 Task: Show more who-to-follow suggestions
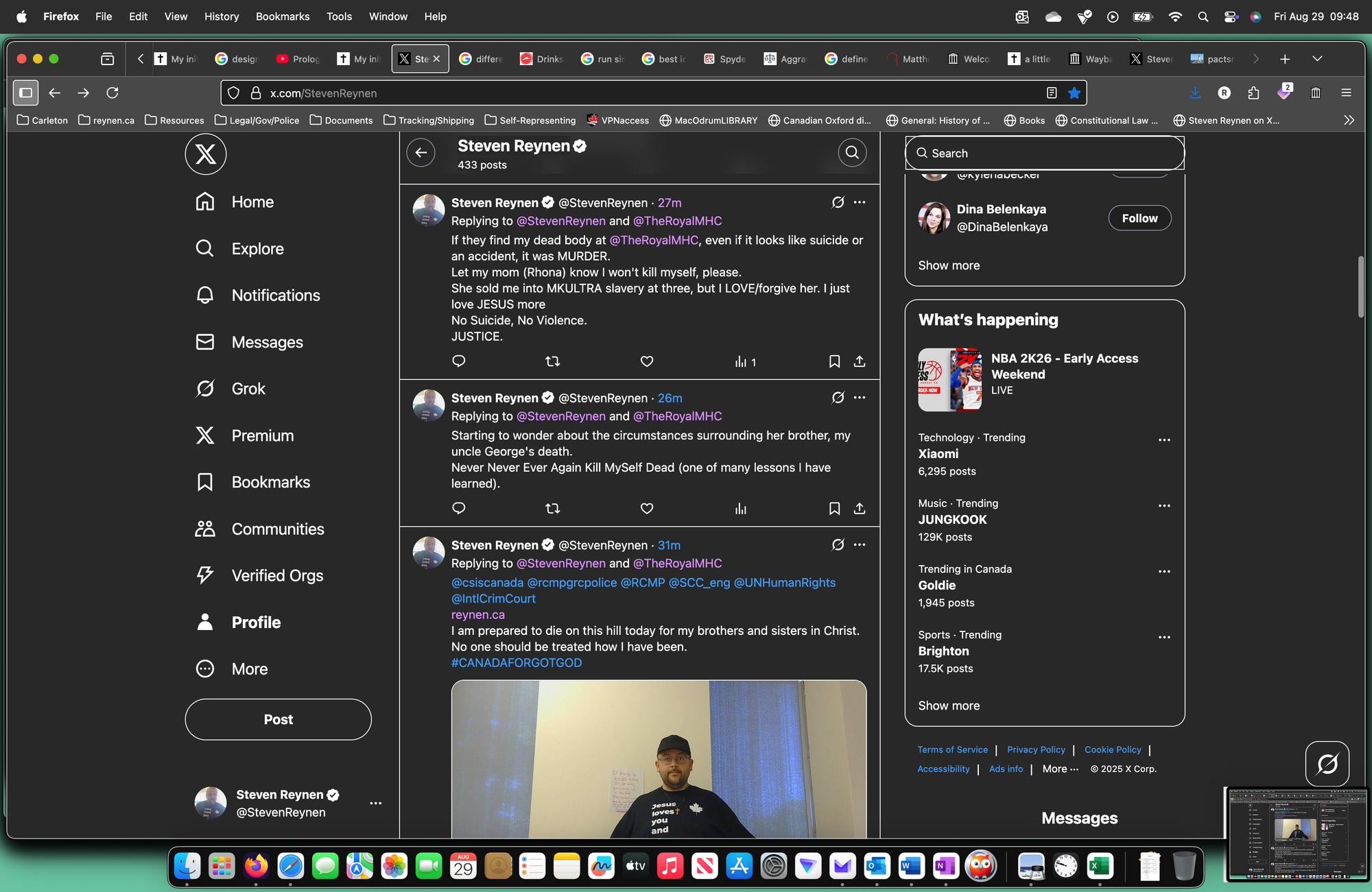point(949,265)
